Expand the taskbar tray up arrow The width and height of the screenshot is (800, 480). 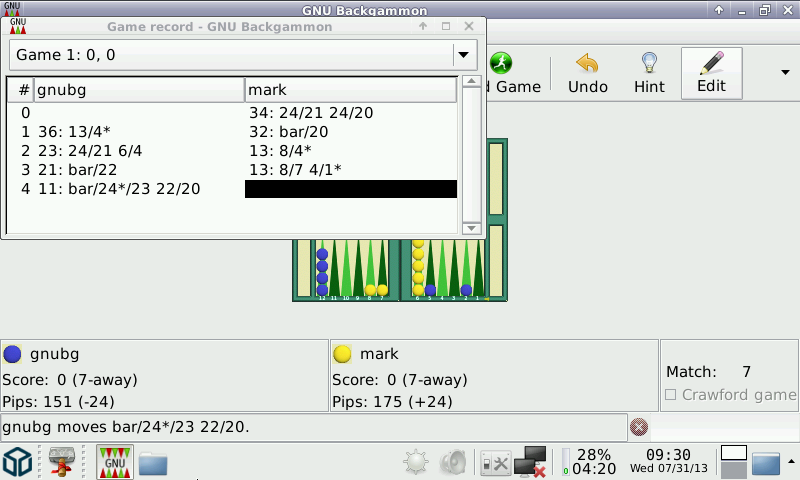[x=791, y=461]
